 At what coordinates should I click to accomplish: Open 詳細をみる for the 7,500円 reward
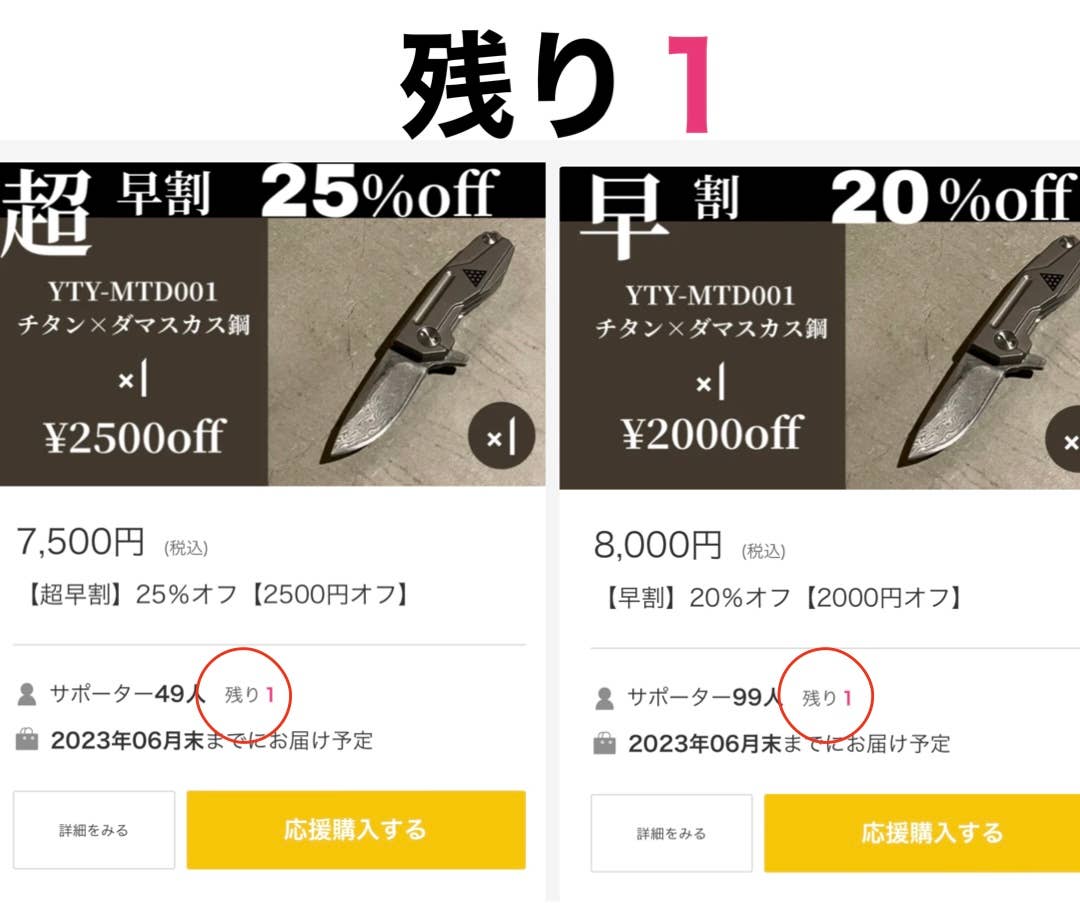(x=94, y=830)
